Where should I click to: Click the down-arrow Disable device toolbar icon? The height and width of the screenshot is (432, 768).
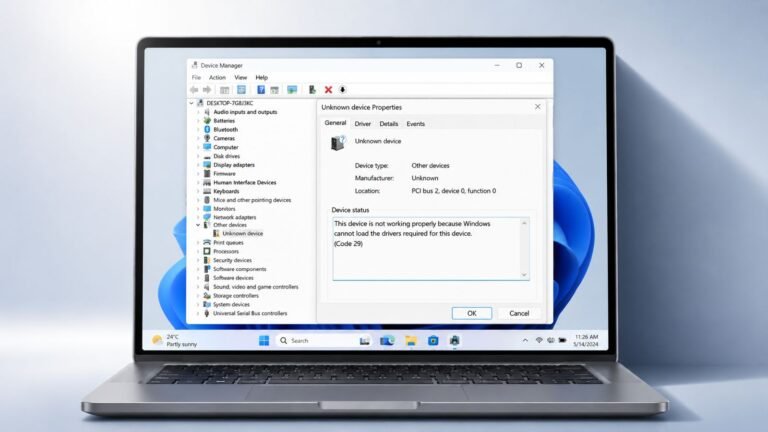342,90
